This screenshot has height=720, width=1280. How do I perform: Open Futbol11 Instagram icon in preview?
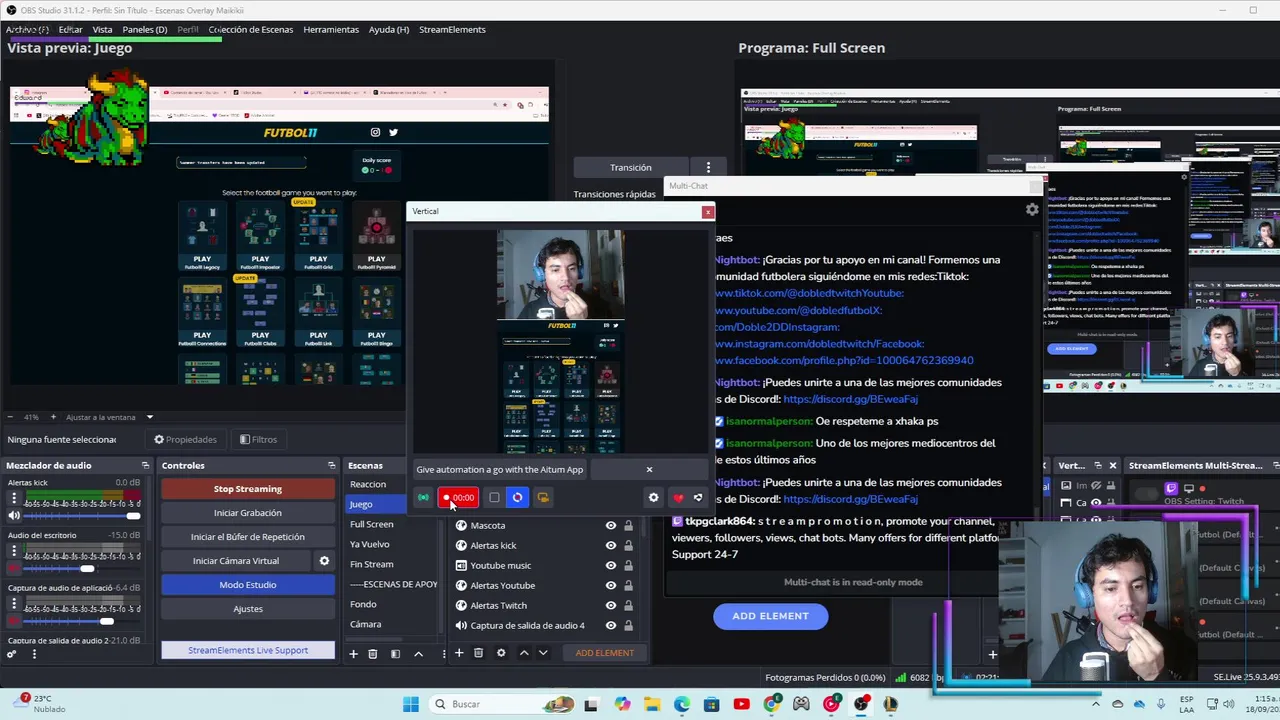point(375,132)
